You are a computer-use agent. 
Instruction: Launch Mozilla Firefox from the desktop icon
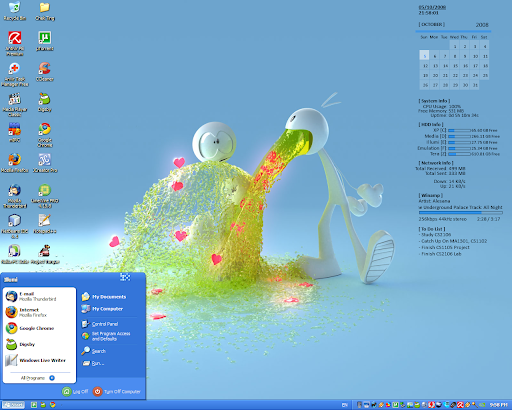pyautogui.click(x=15, y=163)
